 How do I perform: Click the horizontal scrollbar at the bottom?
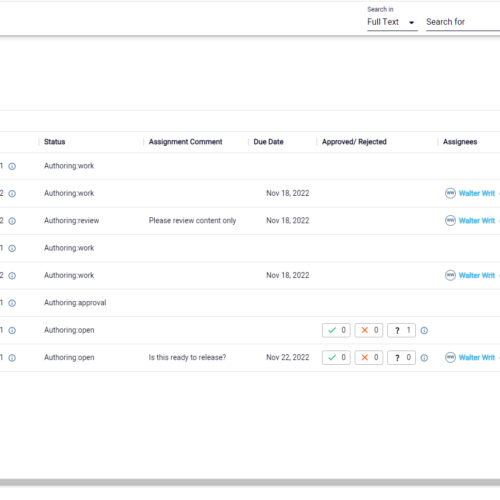coord(250,482)
